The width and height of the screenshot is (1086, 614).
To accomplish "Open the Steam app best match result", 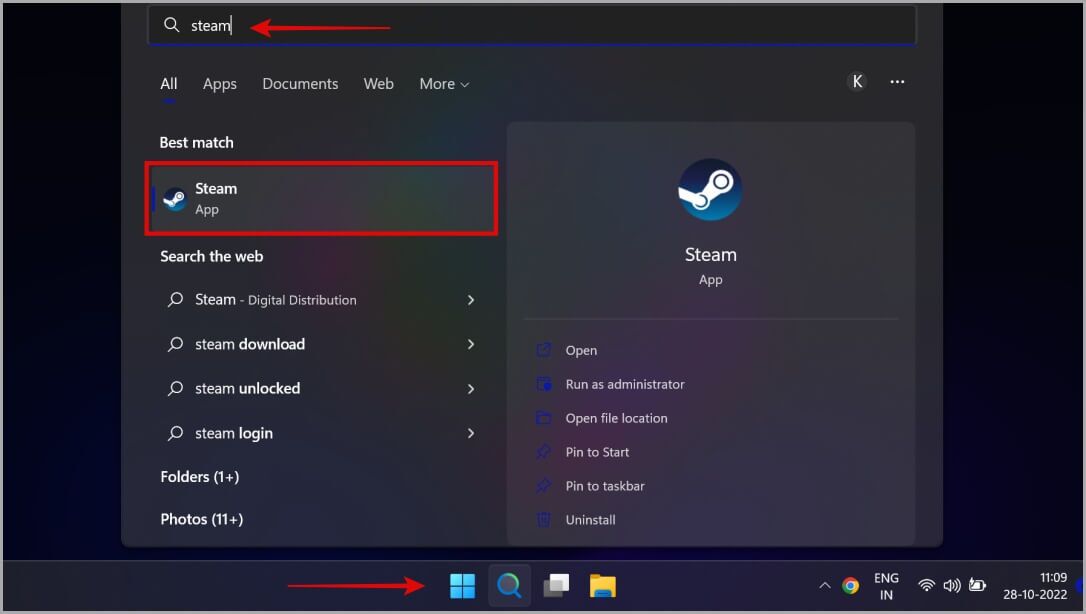I will pyautogui.click(x=321, y=199).
